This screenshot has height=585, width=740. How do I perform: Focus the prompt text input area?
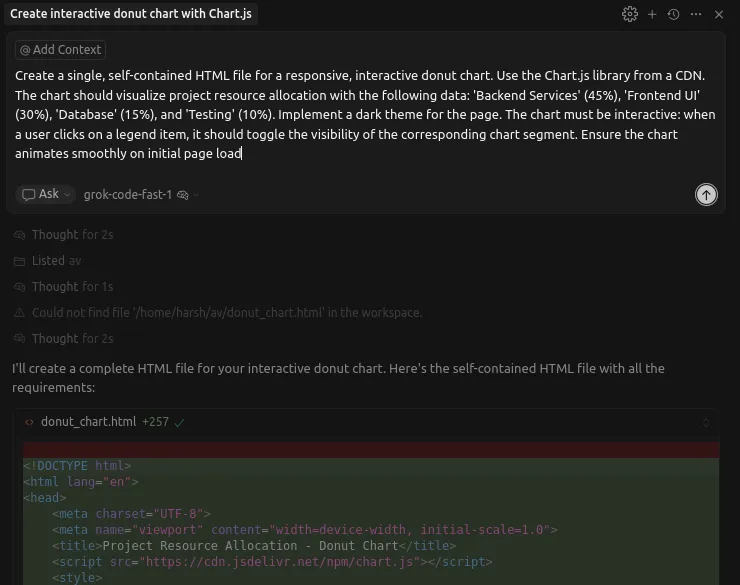point(365,115)
